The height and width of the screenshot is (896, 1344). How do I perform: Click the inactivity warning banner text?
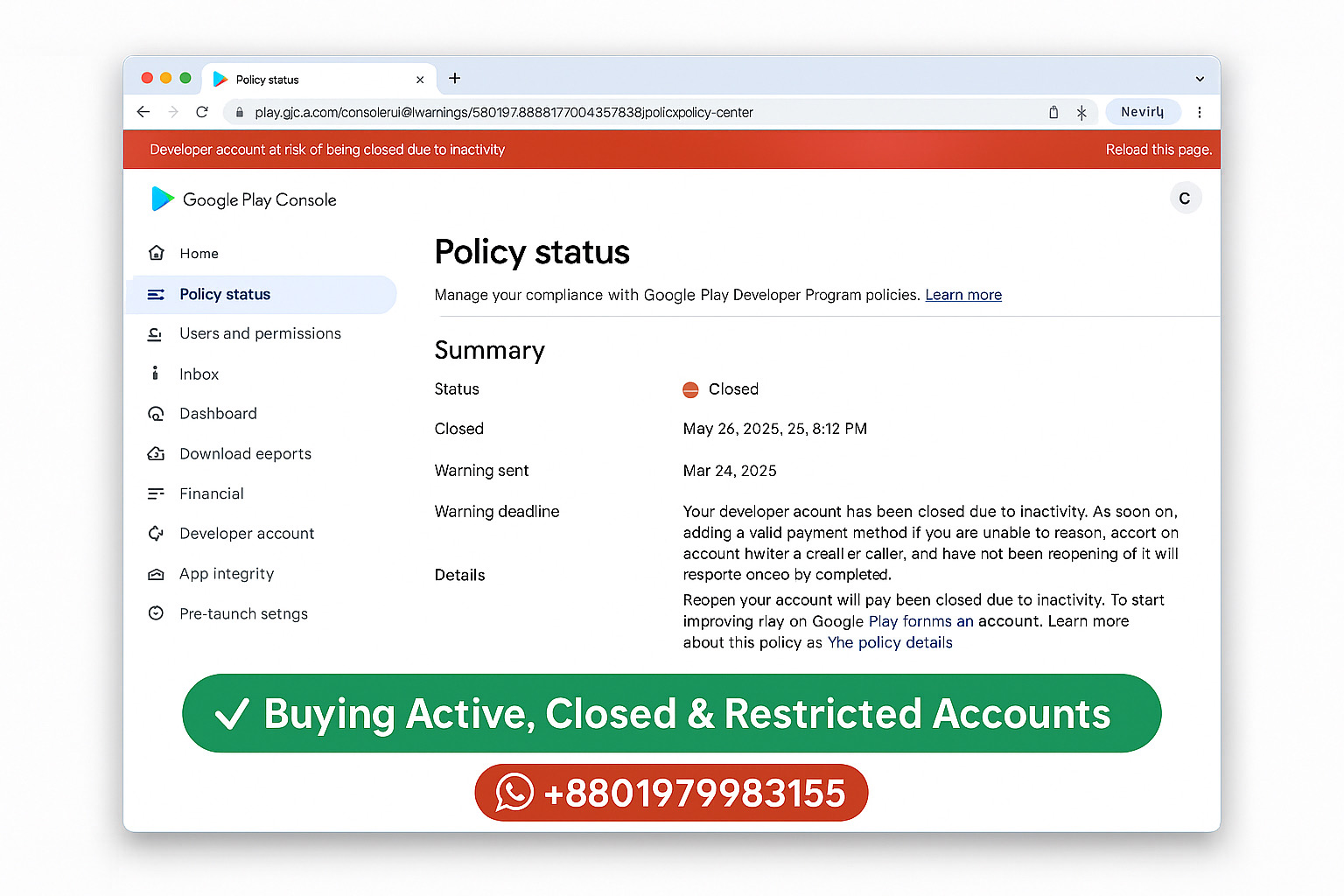pos(327,150)
